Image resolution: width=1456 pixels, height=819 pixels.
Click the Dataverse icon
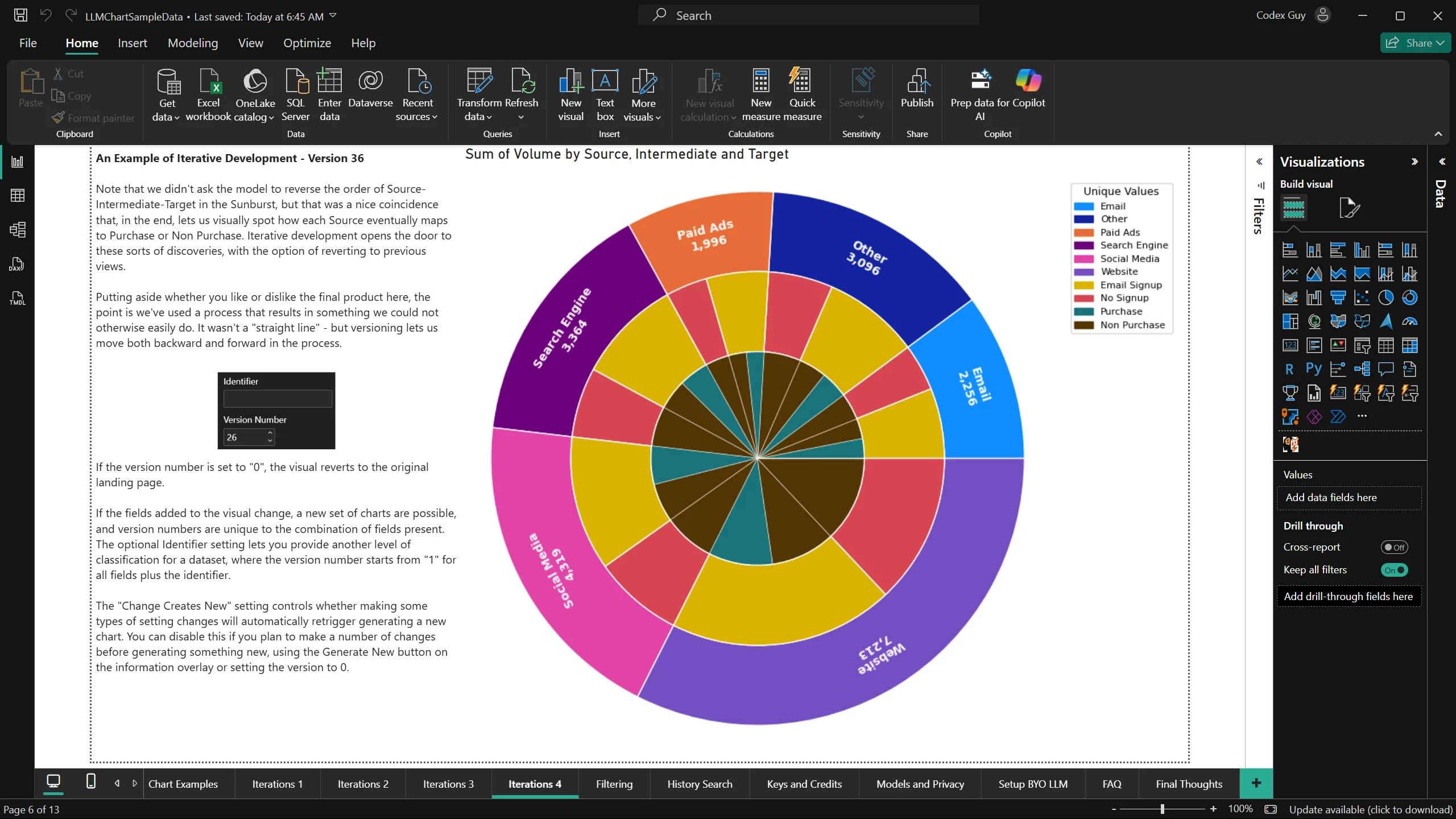(x=370, y=88)
